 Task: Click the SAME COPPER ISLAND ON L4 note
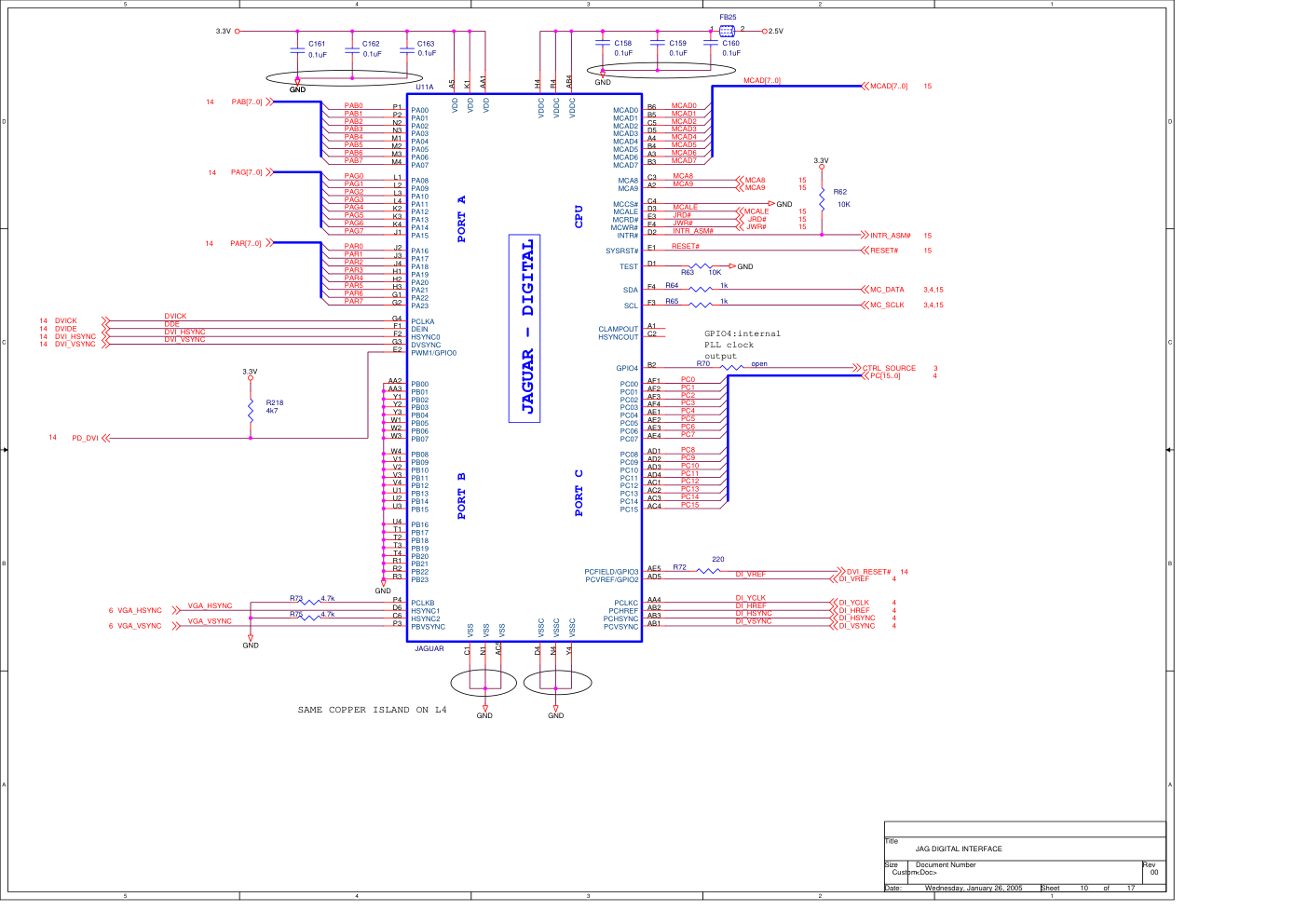click(373, 710)
